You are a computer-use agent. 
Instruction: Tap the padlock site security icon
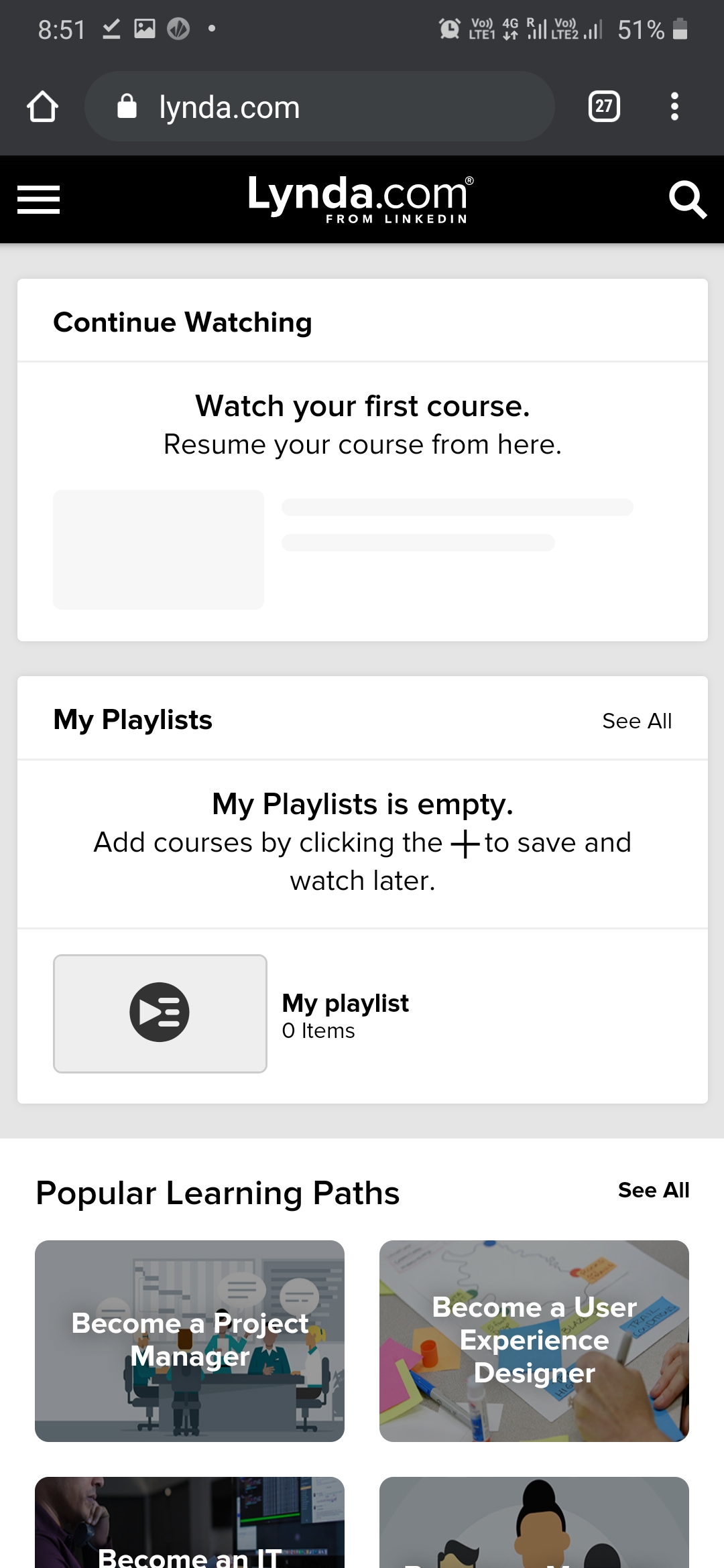click(x=127, y=107)
